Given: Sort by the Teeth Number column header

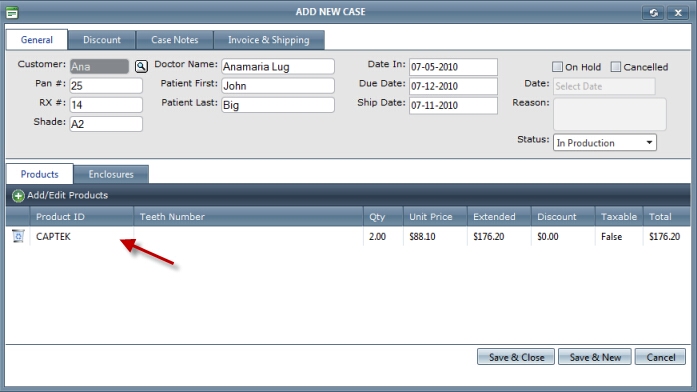Looking at the screenshot, I should coord(248,216).
